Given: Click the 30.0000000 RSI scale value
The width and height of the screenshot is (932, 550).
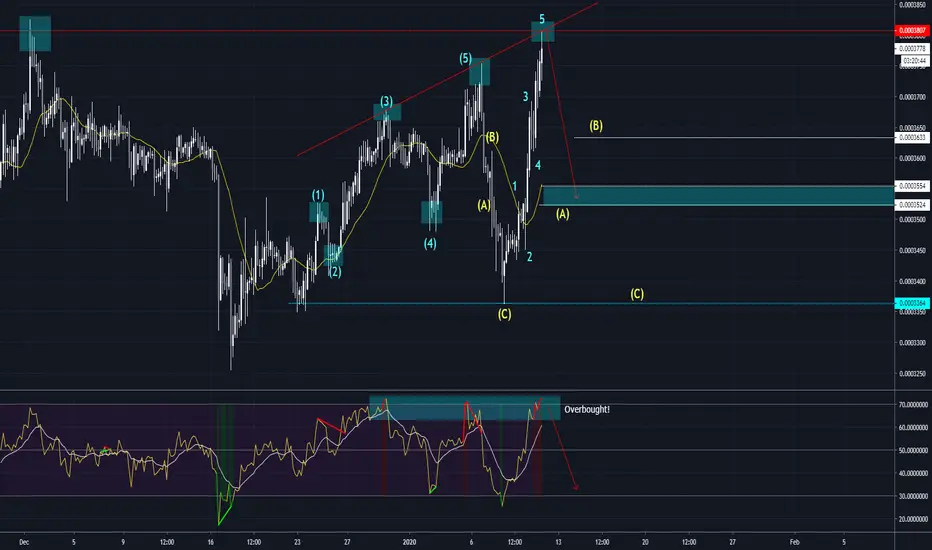Looking at the screenshot, I should pyautogui.click(x=914, y=496).
